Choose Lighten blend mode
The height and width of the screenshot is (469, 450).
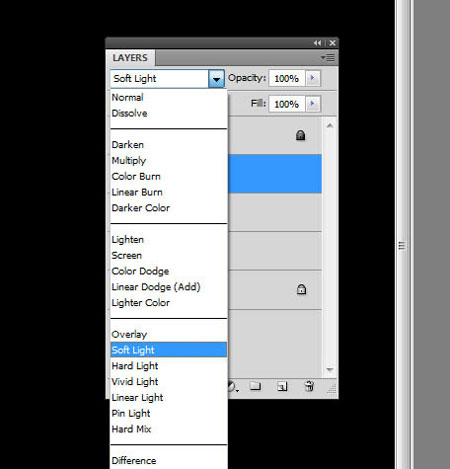(169, 240)
